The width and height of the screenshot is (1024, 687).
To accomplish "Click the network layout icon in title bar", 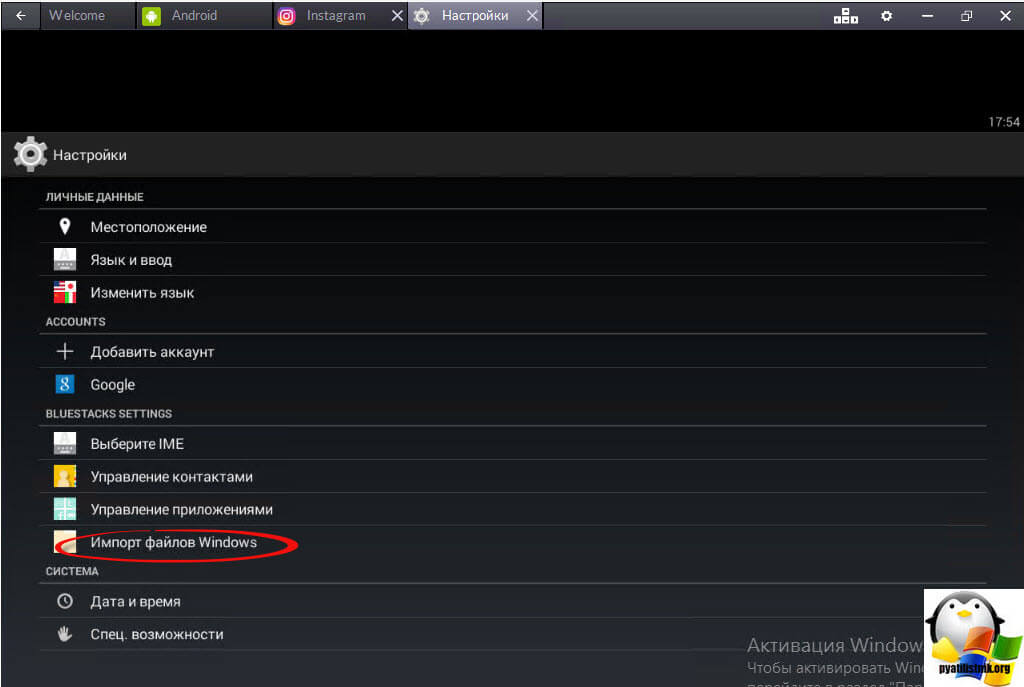I will point(845,16).
